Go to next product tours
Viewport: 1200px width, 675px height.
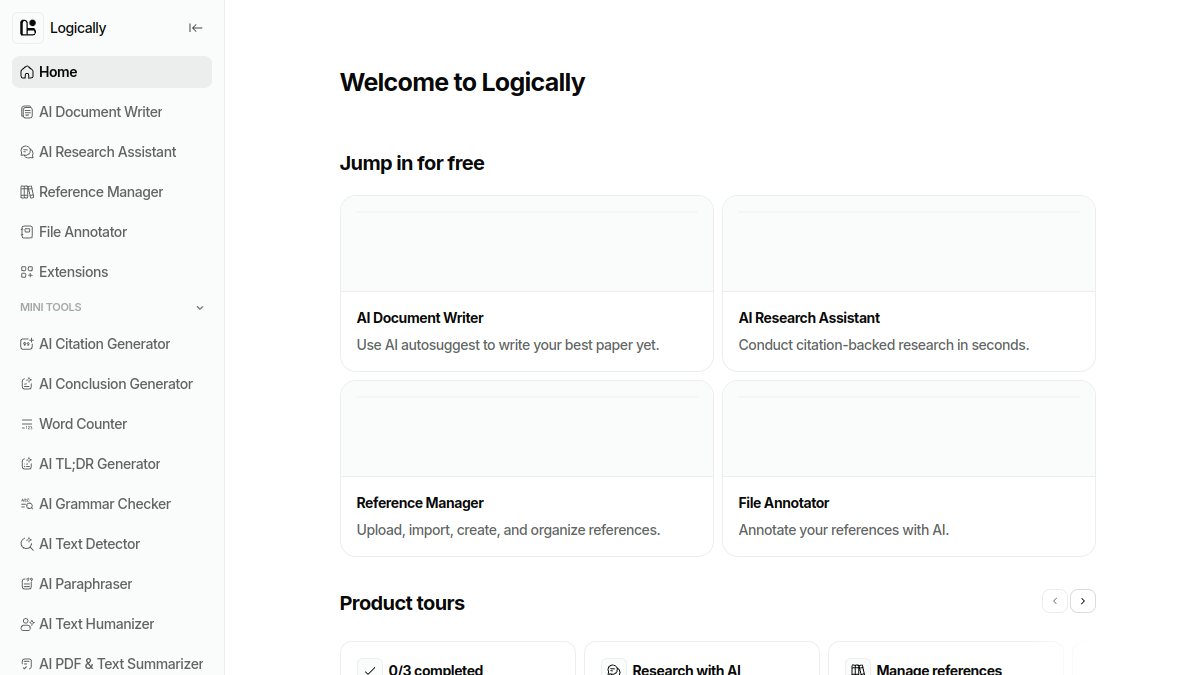click(1083, 601)
